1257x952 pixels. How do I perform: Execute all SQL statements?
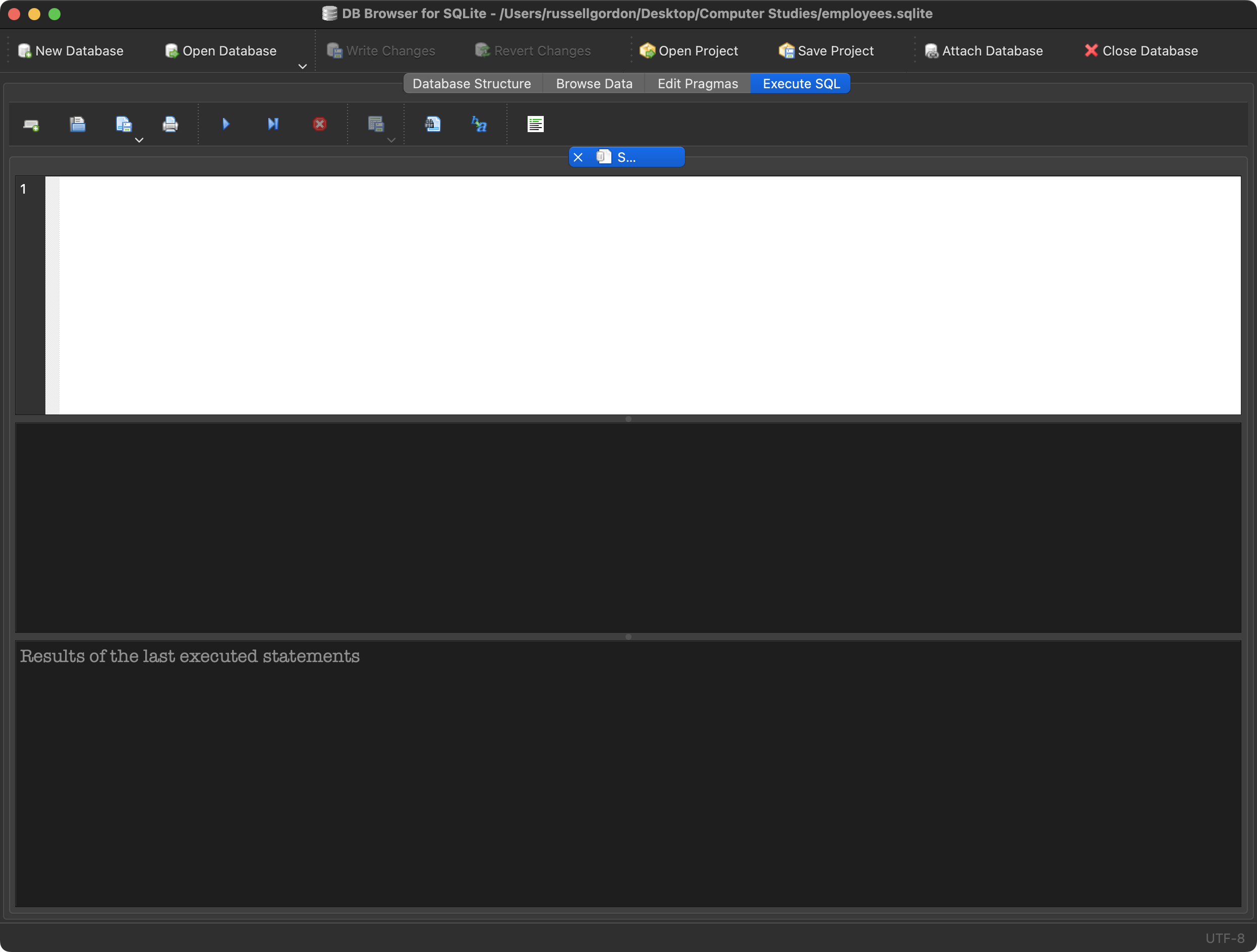[x=225, y=124]
